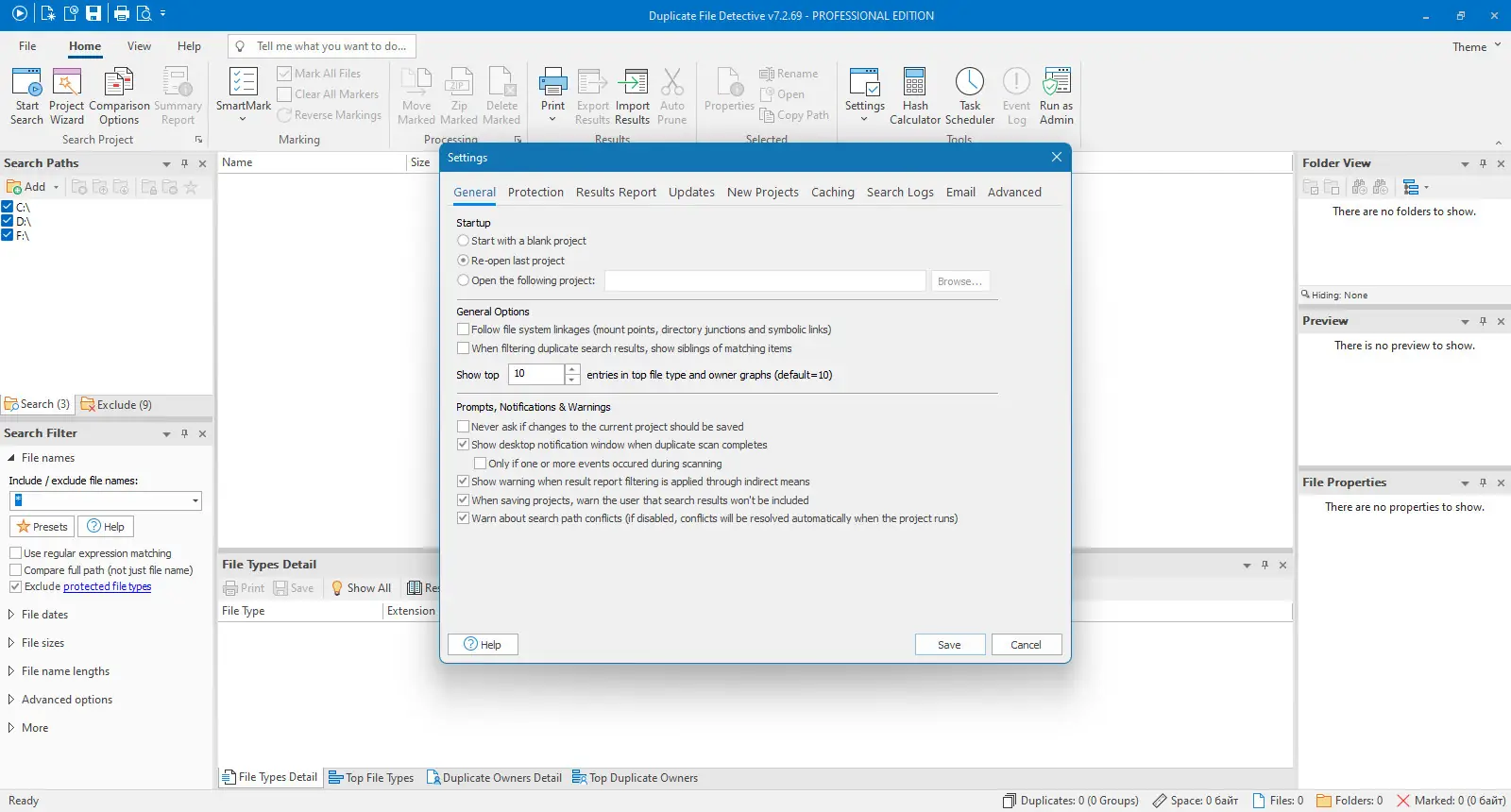This screenshot has height=812, width=1511.
Task: Open Search Filter panel options dropdown
Action: coord(166,433)
